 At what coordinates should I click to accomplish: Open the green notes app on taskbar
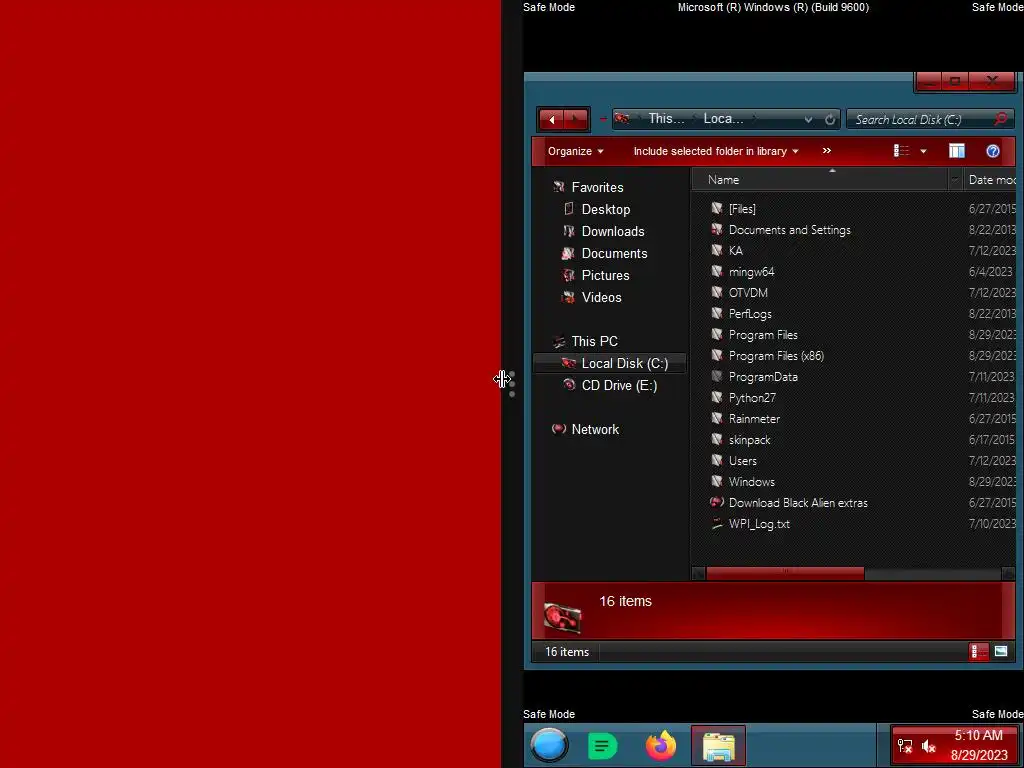pos(602,746)
